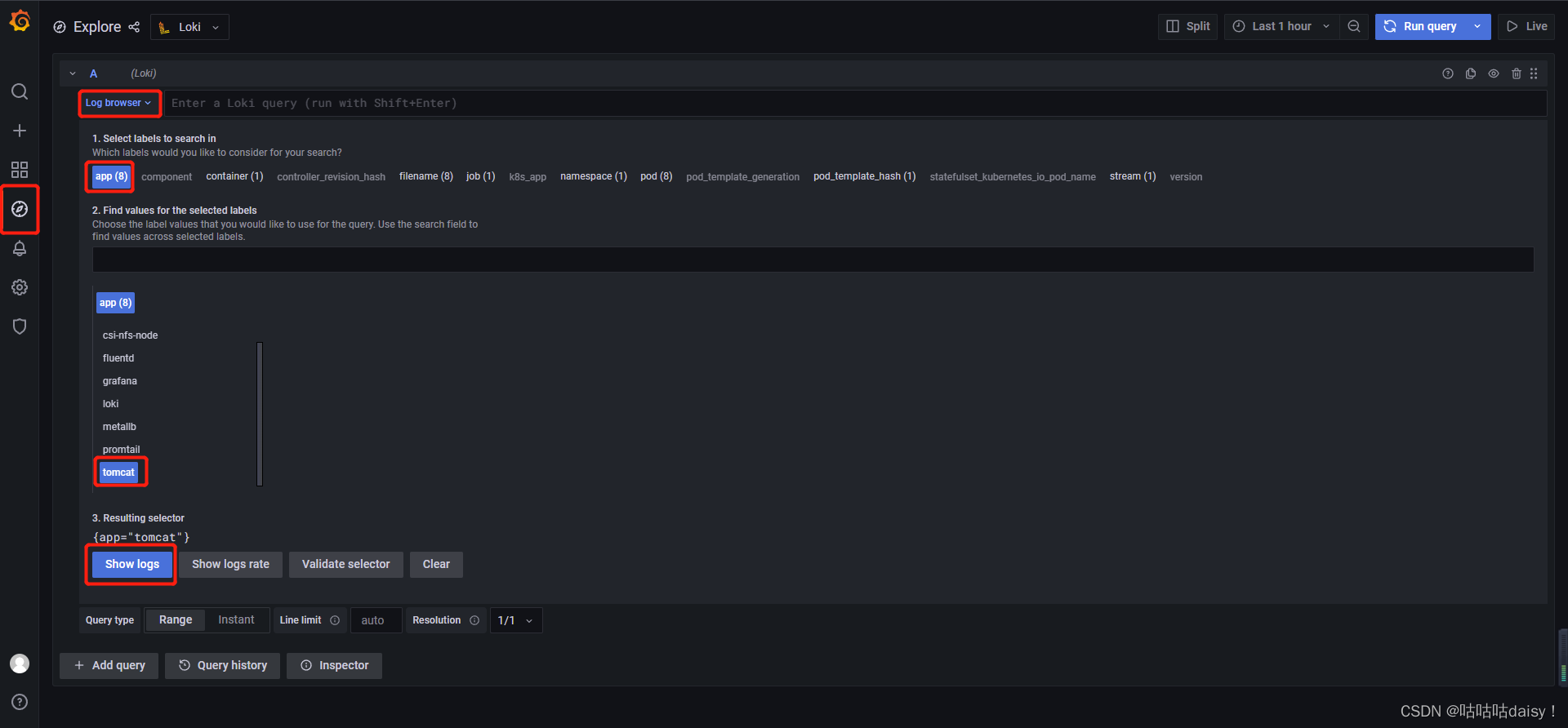Open the Dashboards grid icon
Screen dimensions: 1568x728
point(20,170)
